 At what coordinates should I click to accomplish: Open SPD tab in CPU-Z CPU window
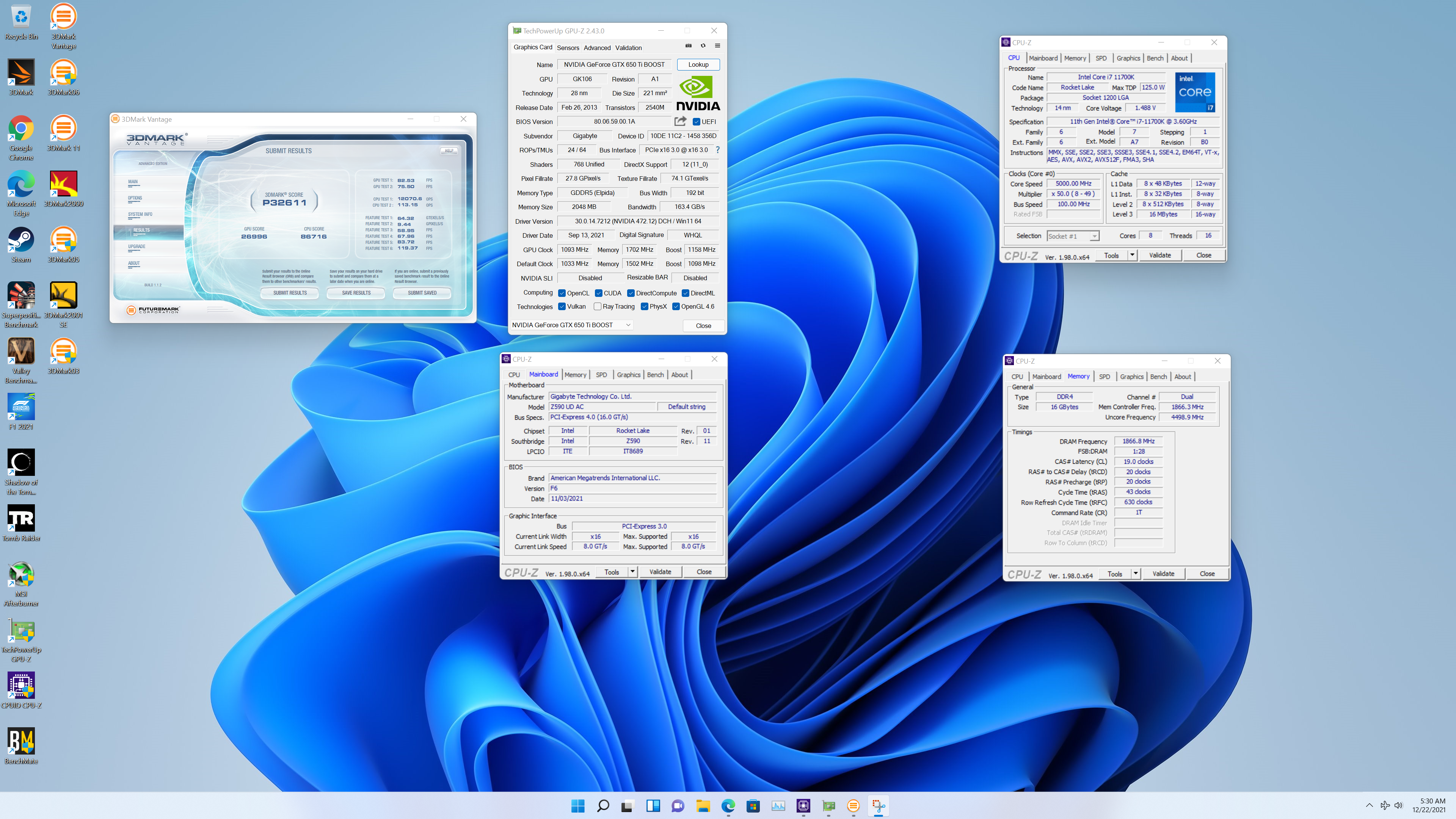coord(1101,58)
